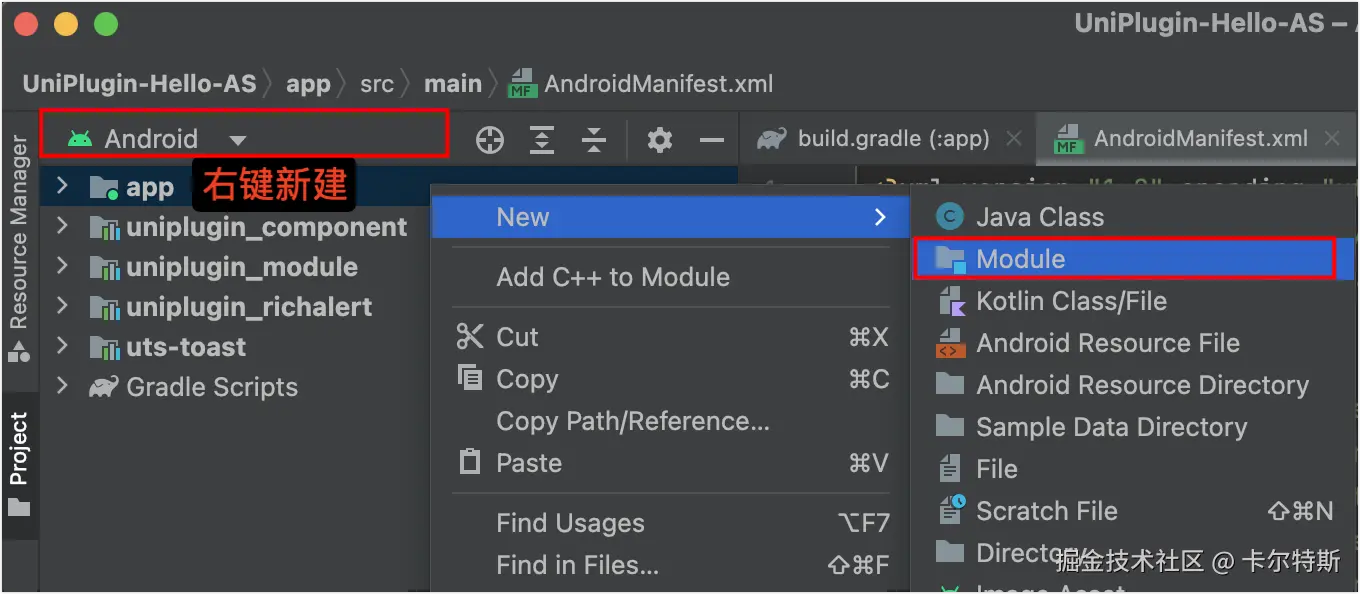Choose Cut from context menu
Screen dimensions: 1360x594
[671, 337]
